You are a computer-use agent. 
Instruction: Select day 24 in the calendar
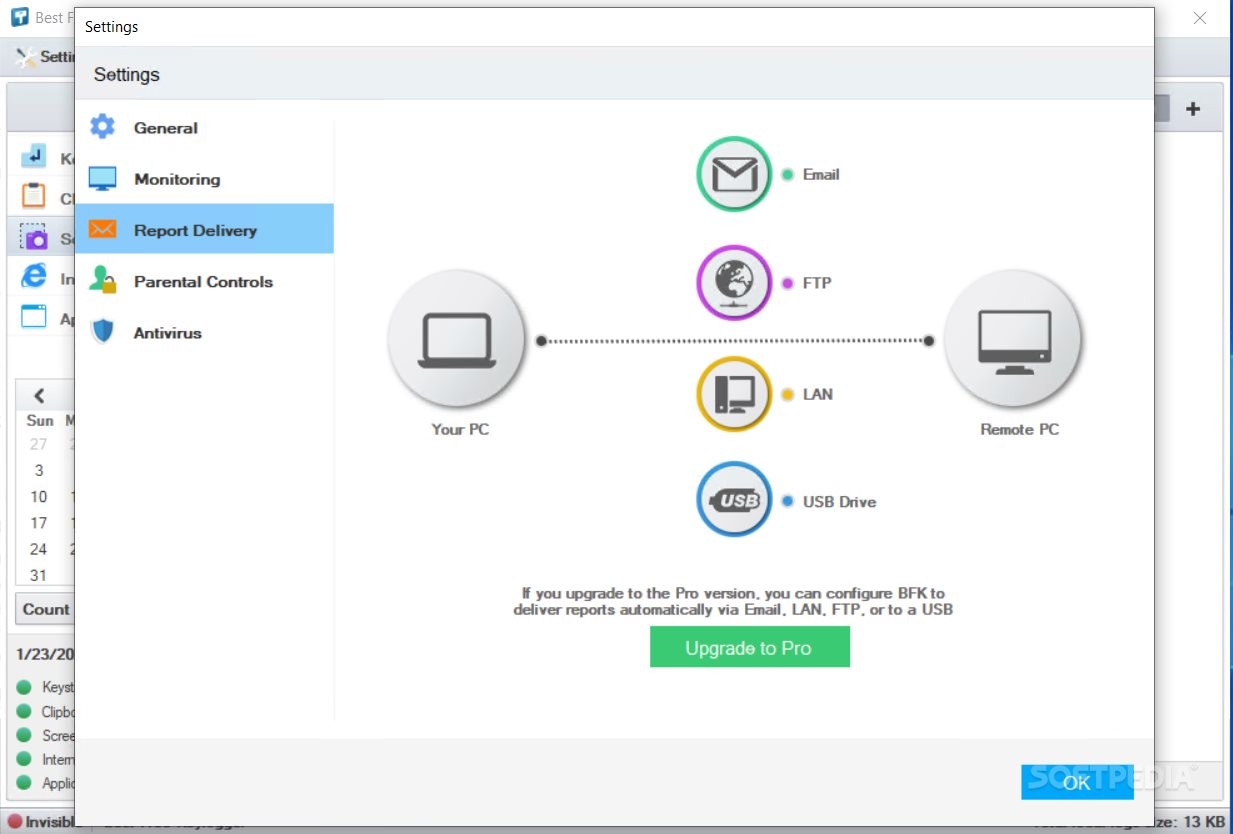click(38, 549)
